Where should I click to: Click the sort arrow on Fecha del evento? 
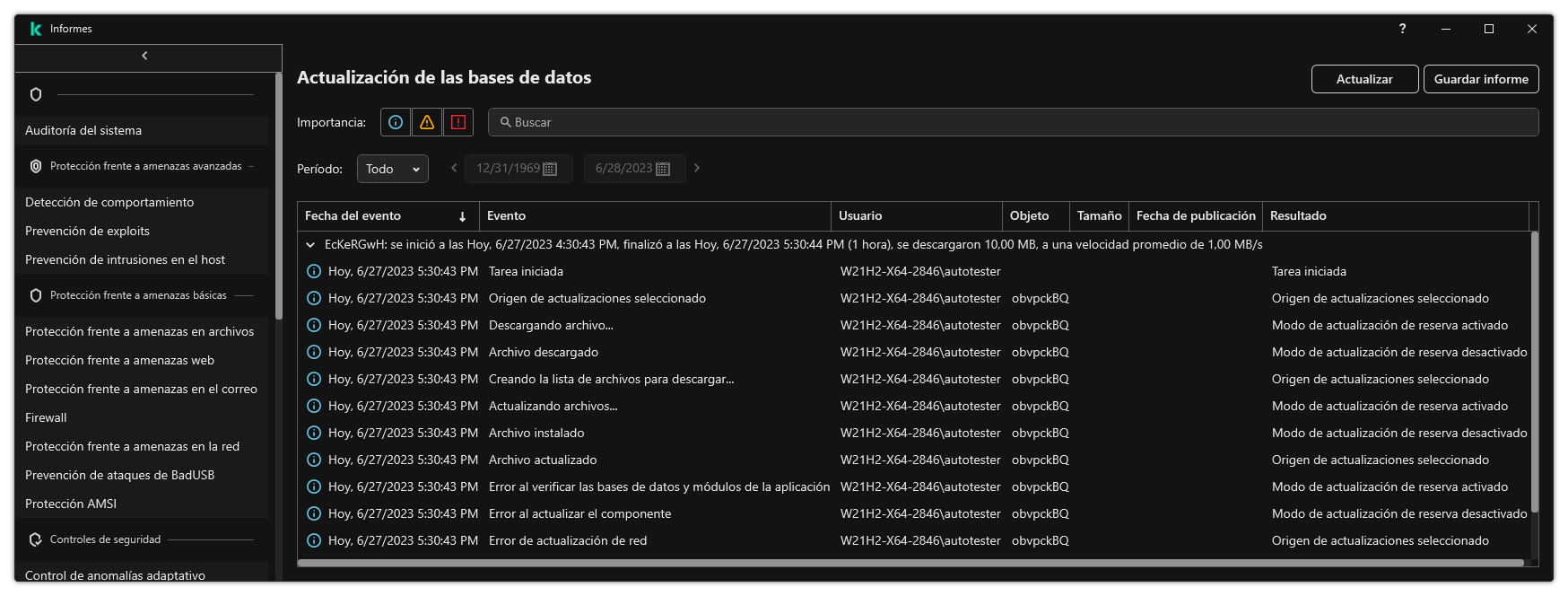462,216
